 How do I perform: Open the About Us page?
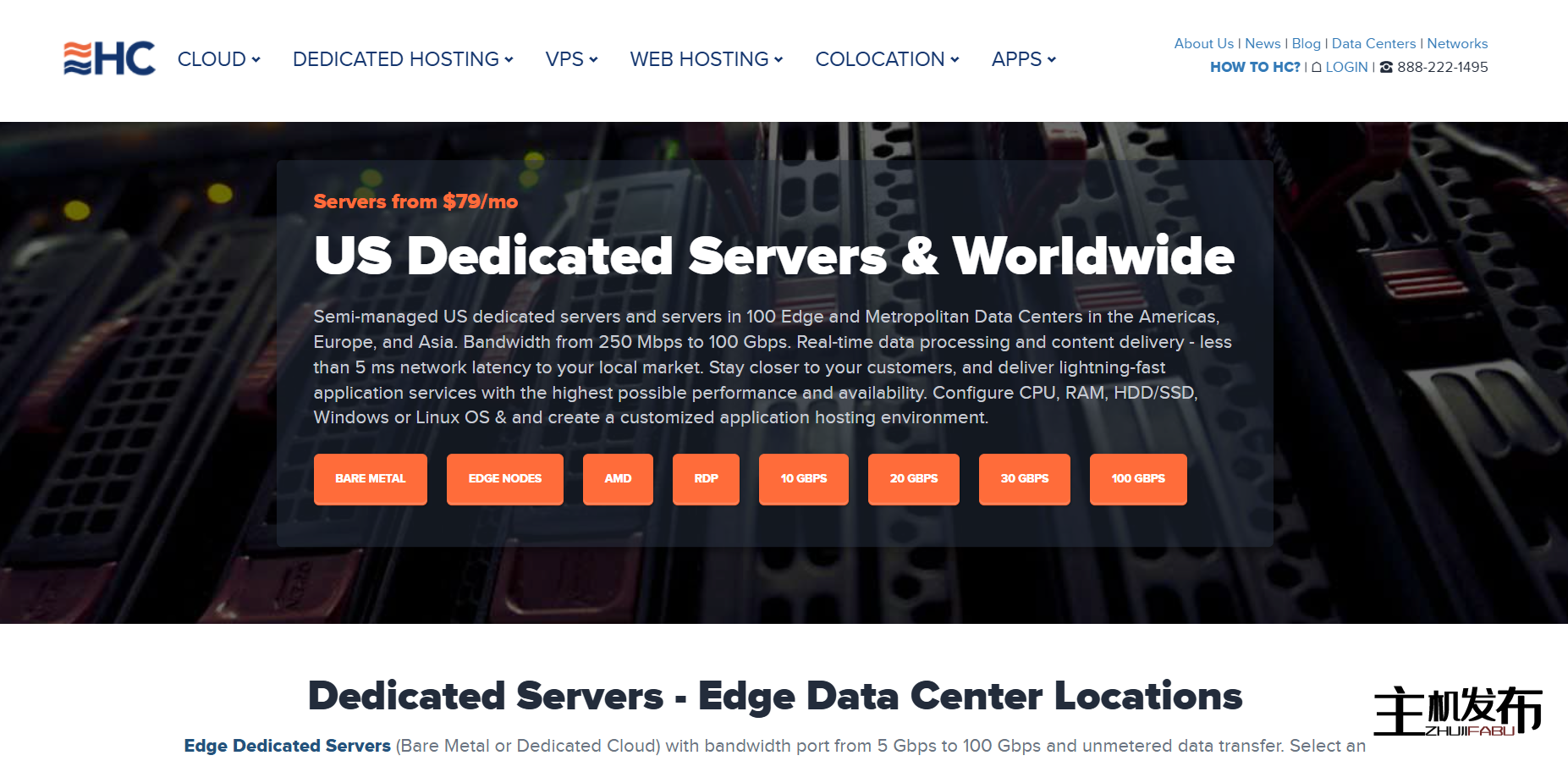pos(1203,44)
